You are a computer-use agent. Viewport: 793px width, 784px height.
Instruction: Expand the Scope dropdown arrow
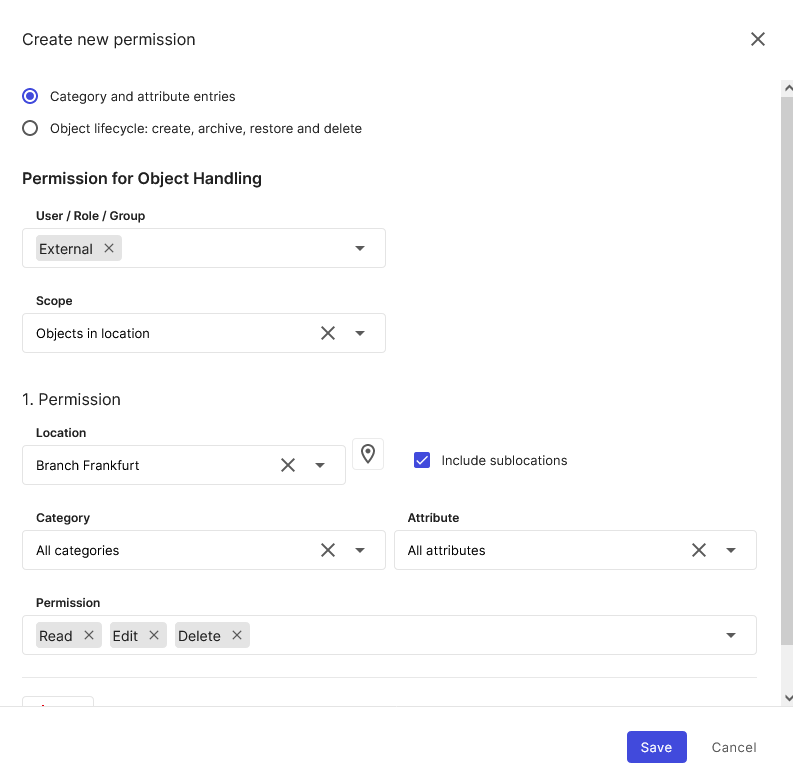(x=360, y=333)
